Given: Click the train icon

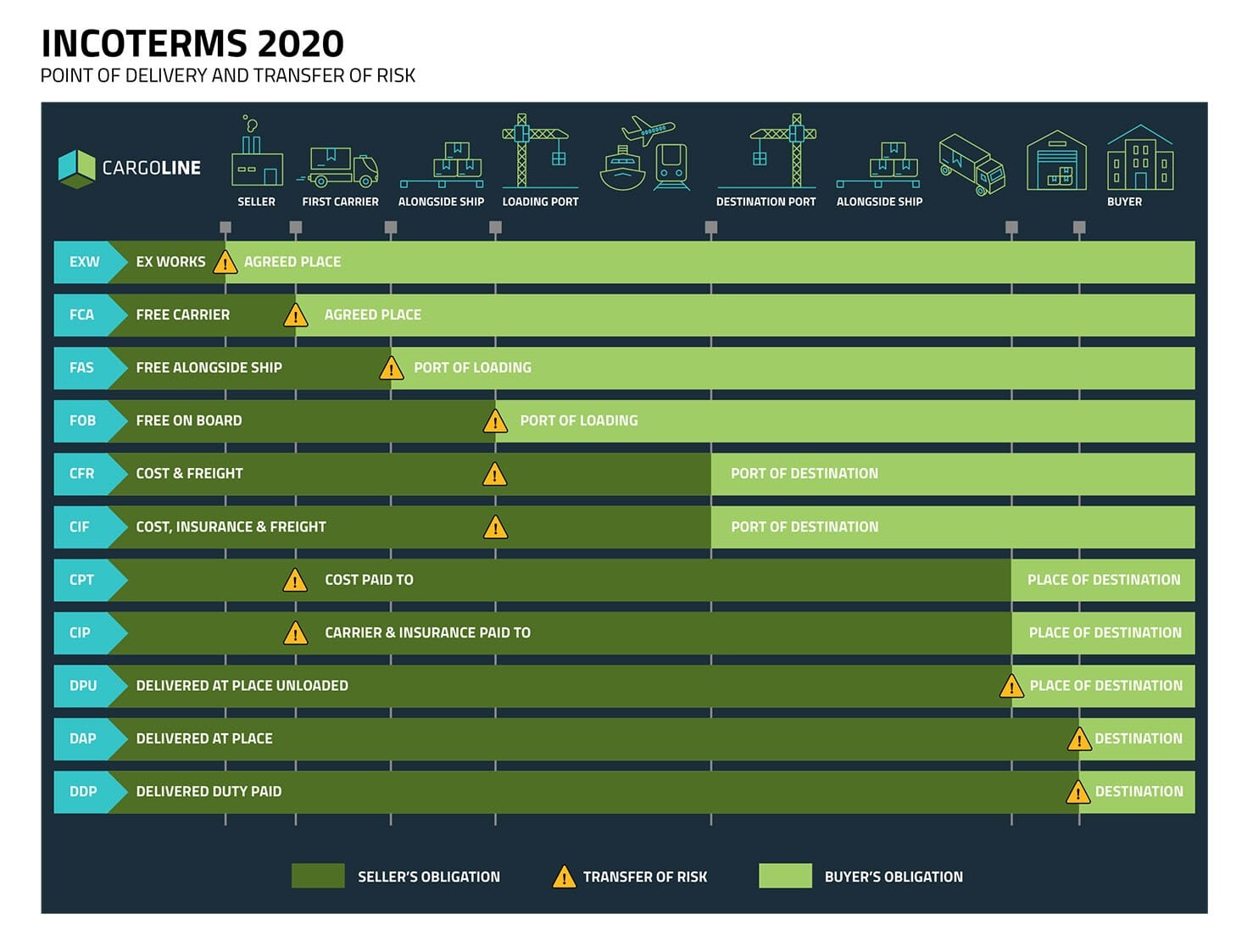Looking at the screenshot, I should 671,167.
